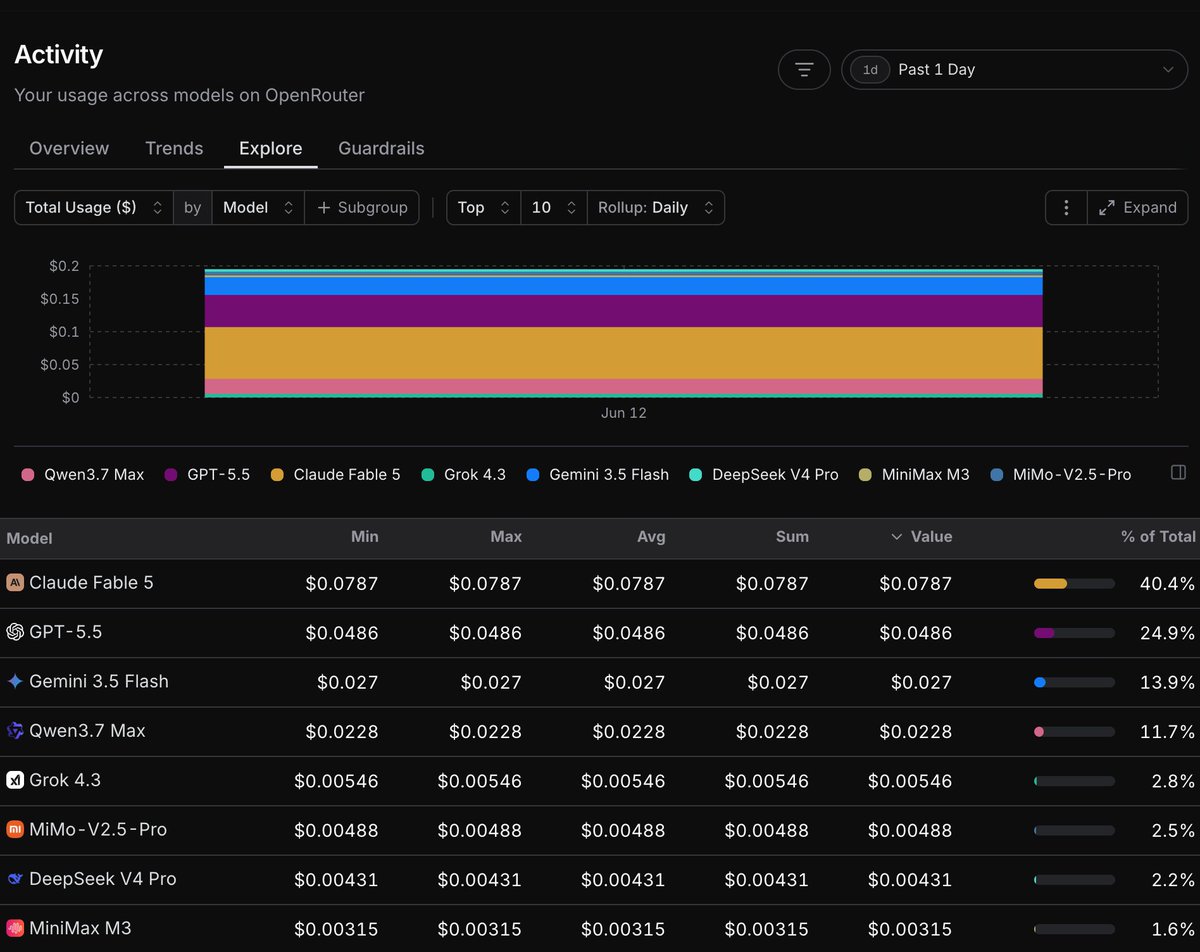Click the Grok 4.3 xAI icon
Viewport: 1200px width, 952px height.
tap(15, 780)
